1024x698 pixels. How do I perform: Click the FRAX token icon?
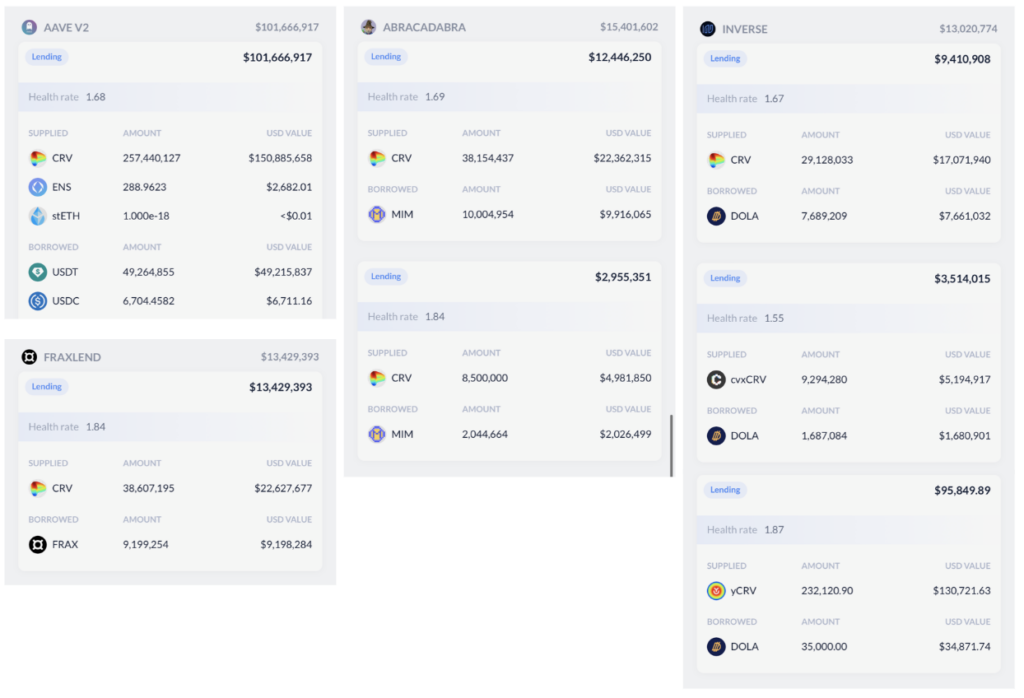[38, 545]
